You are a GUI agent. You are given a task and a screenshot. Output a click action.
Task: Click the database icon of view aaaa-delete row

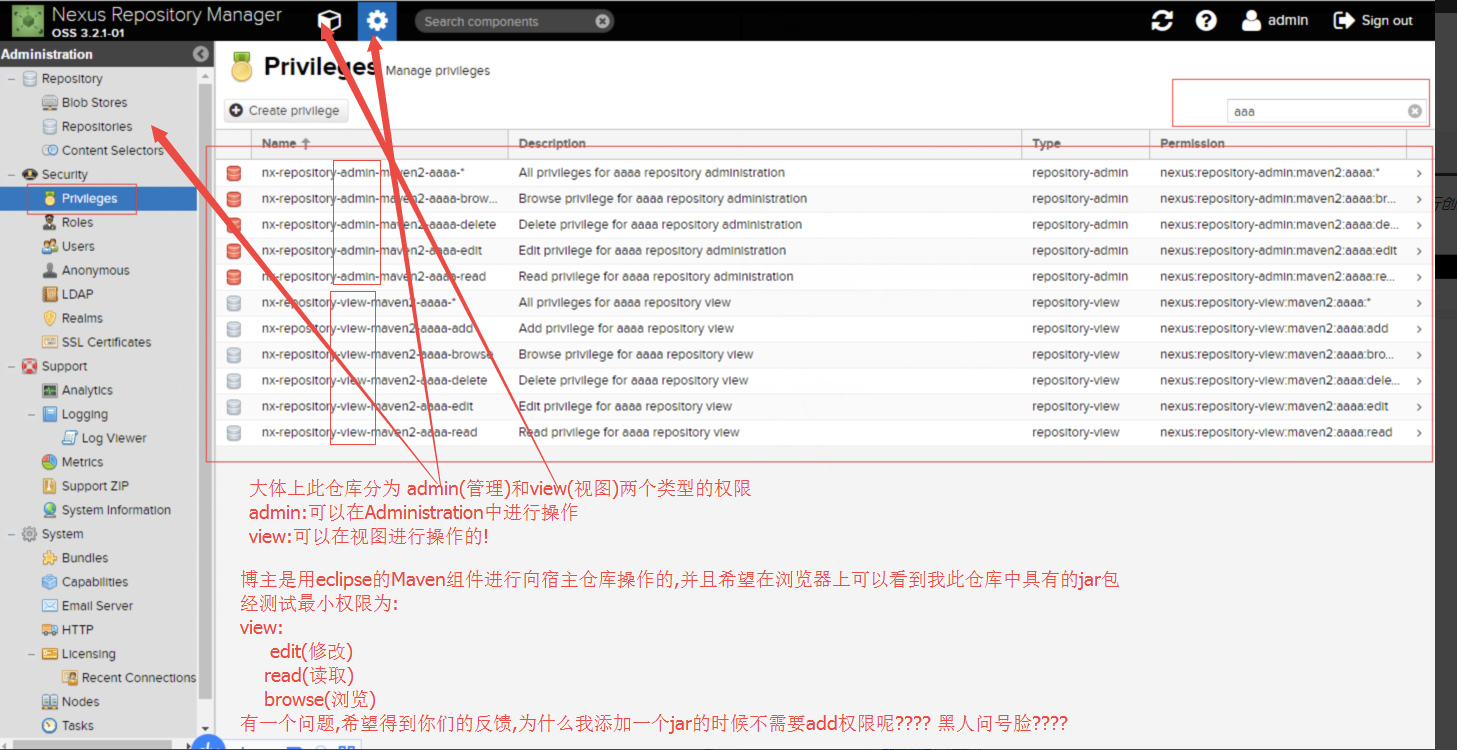coord(234,381)
